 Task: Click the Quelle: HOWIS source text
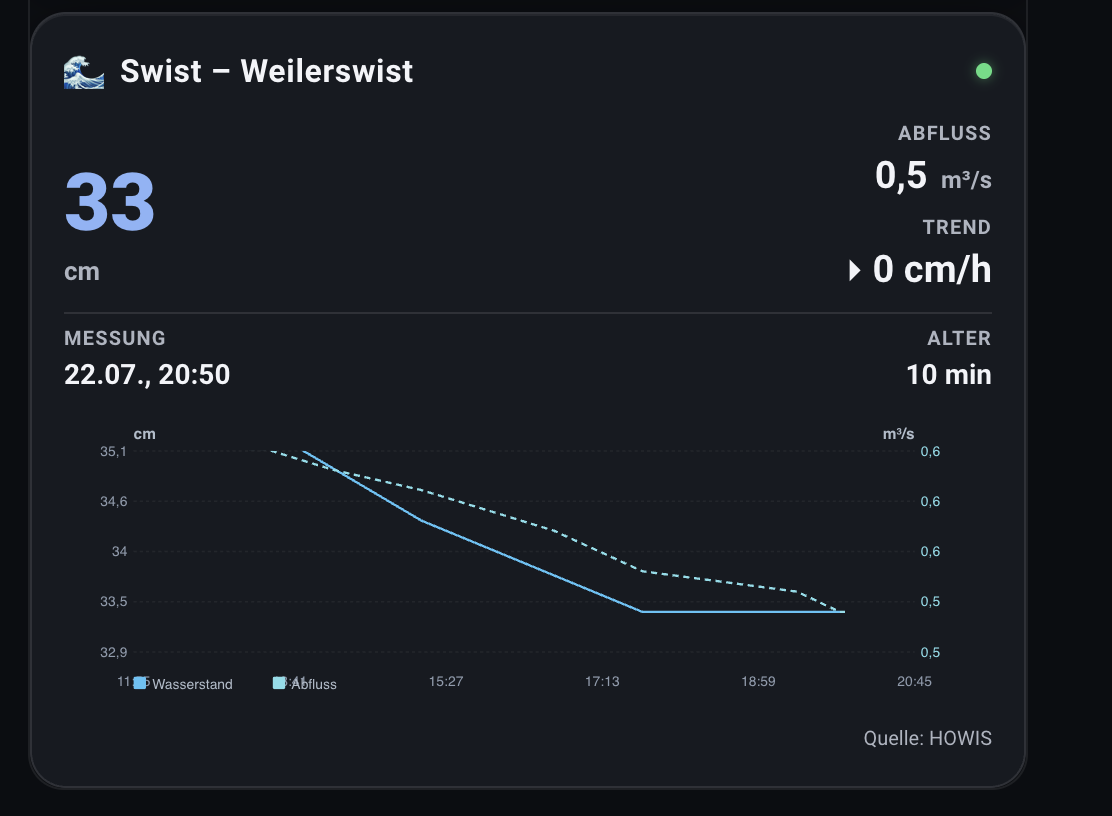point(928,738)
